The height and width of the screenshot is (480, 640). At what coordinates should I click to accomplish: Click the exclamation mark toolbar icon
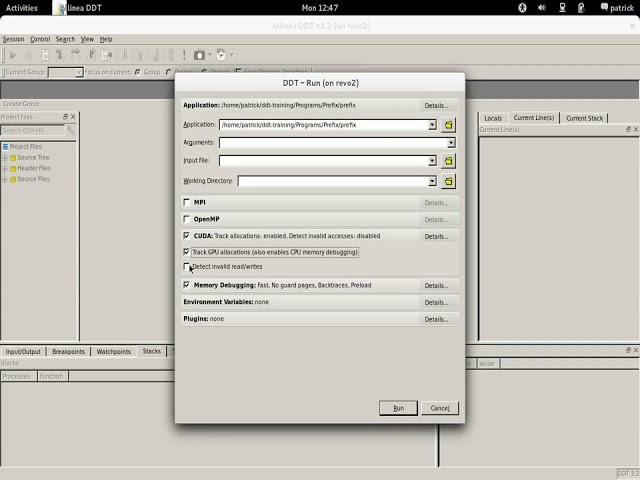(x=184, y=55)
